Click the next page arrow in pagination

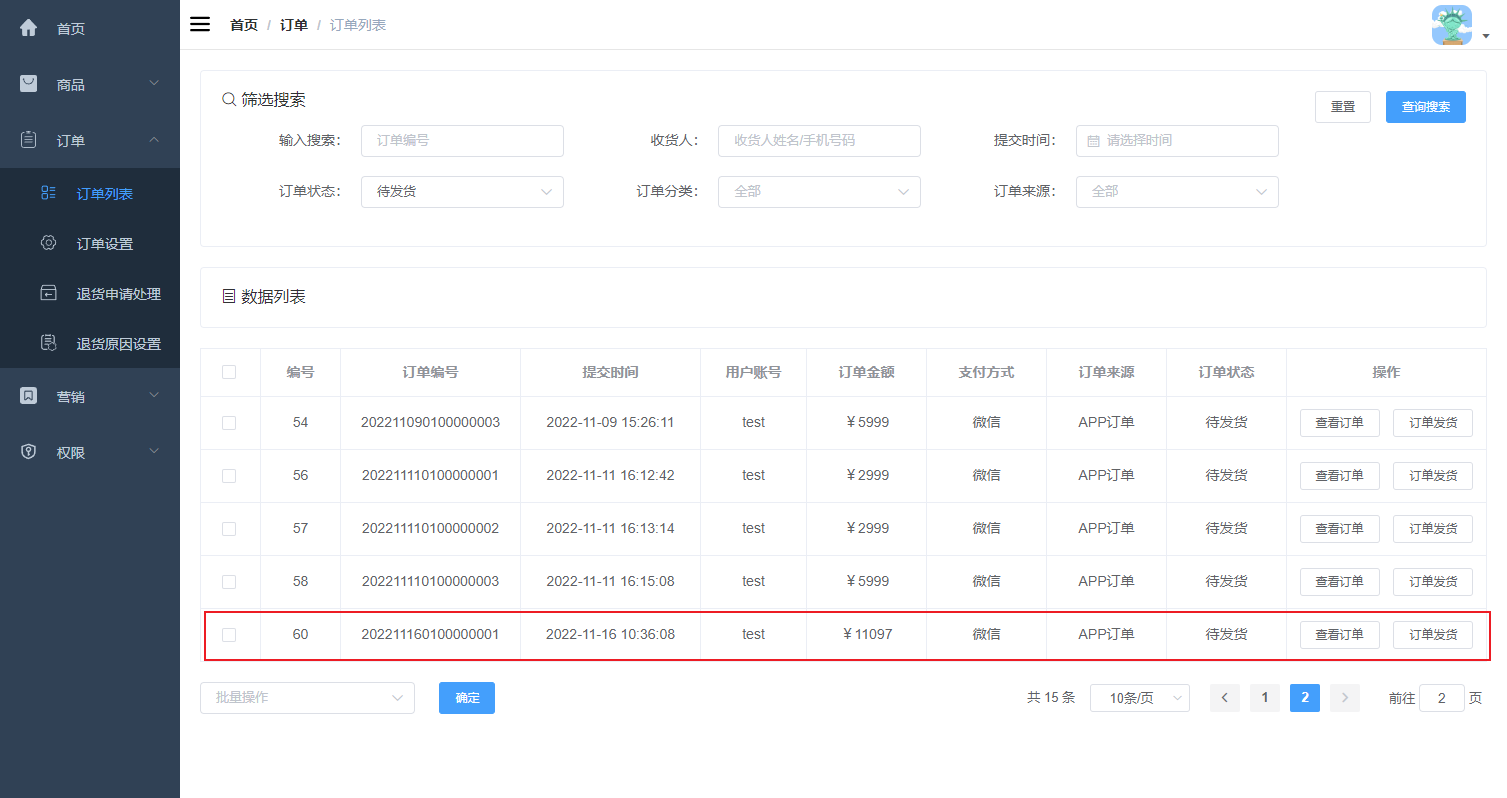(x=1345, y=698)
